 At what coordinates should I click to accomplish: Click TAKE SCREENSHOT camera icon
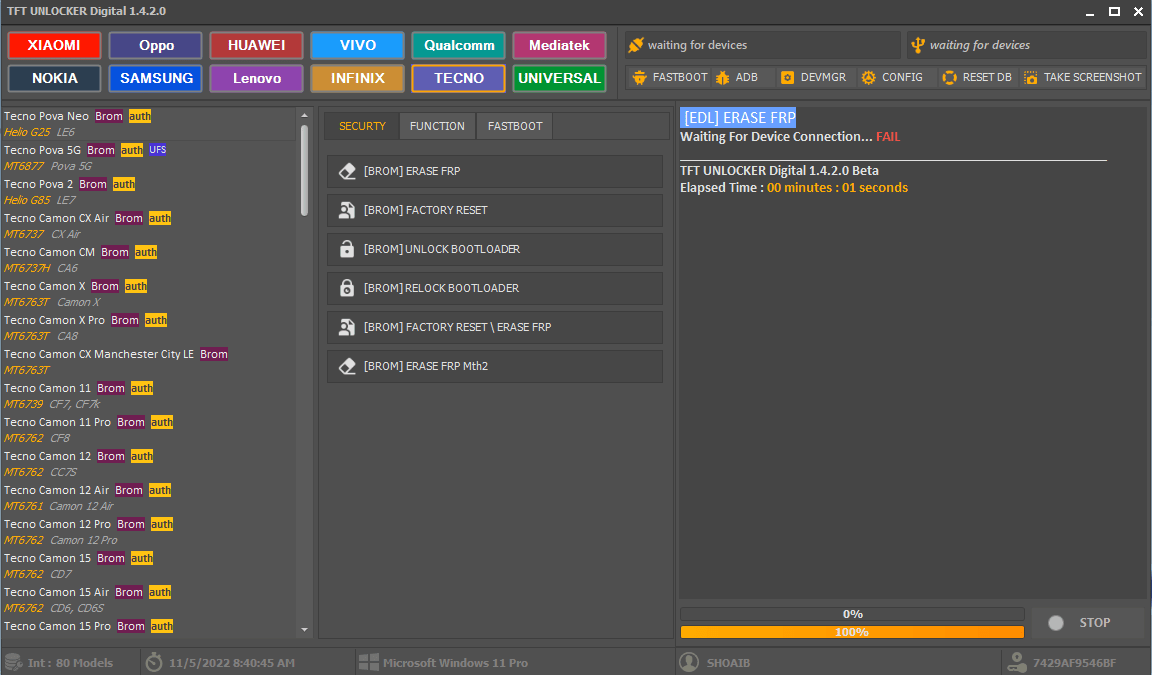tap(1030, 77)
